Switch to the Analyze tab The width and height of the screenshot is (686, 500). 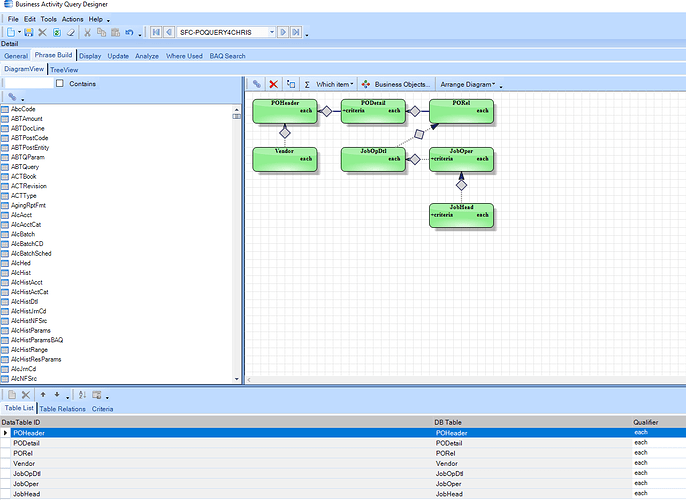point(147,56)
